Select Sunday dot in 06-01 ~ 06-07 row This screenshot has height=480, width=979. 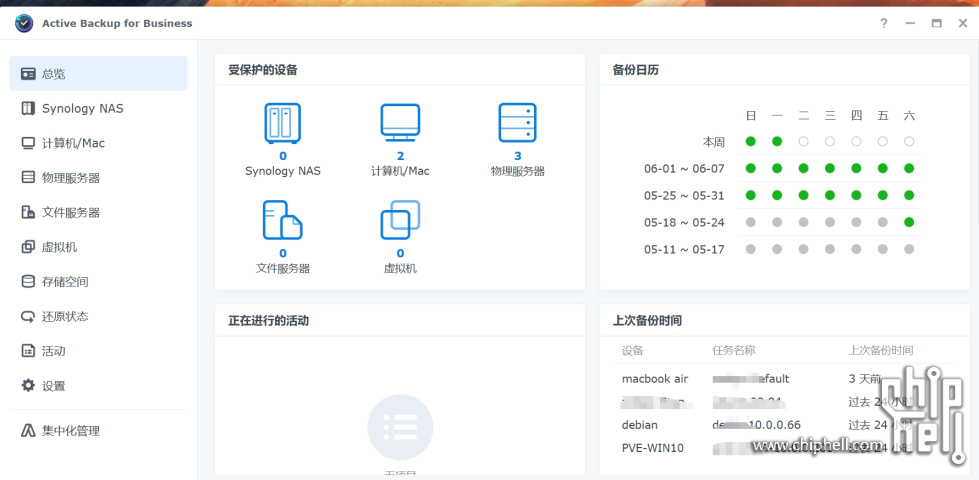[750, 168]
